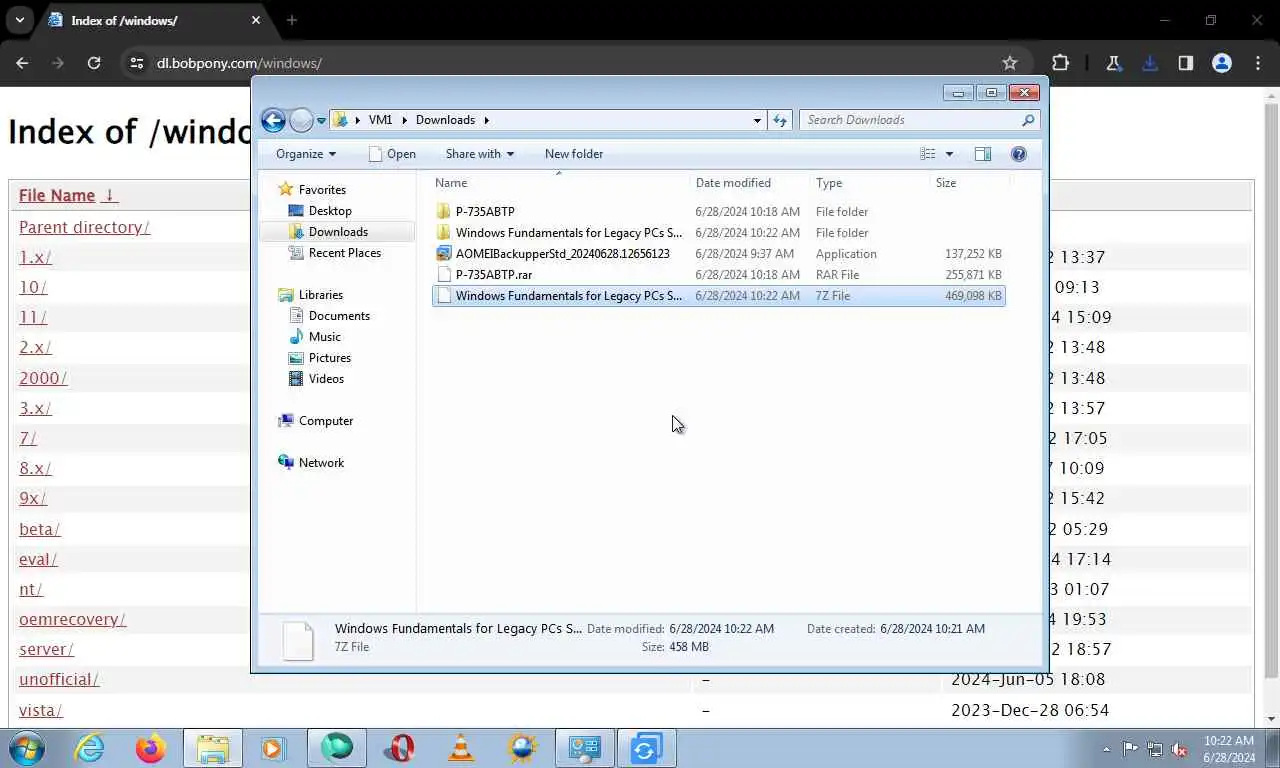Click the Explorer Forward arrow button
This screenshot has width=1280, height=768.
click(301, 120)
